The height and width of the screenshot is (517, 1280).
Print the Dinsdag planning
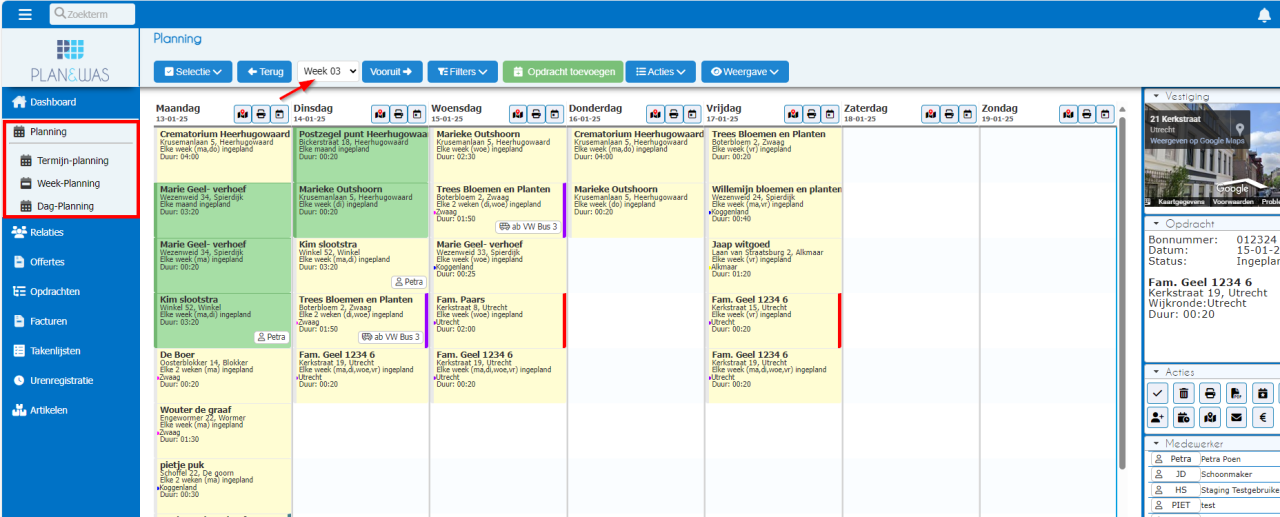pyautogui.click(x=398, y=114)
